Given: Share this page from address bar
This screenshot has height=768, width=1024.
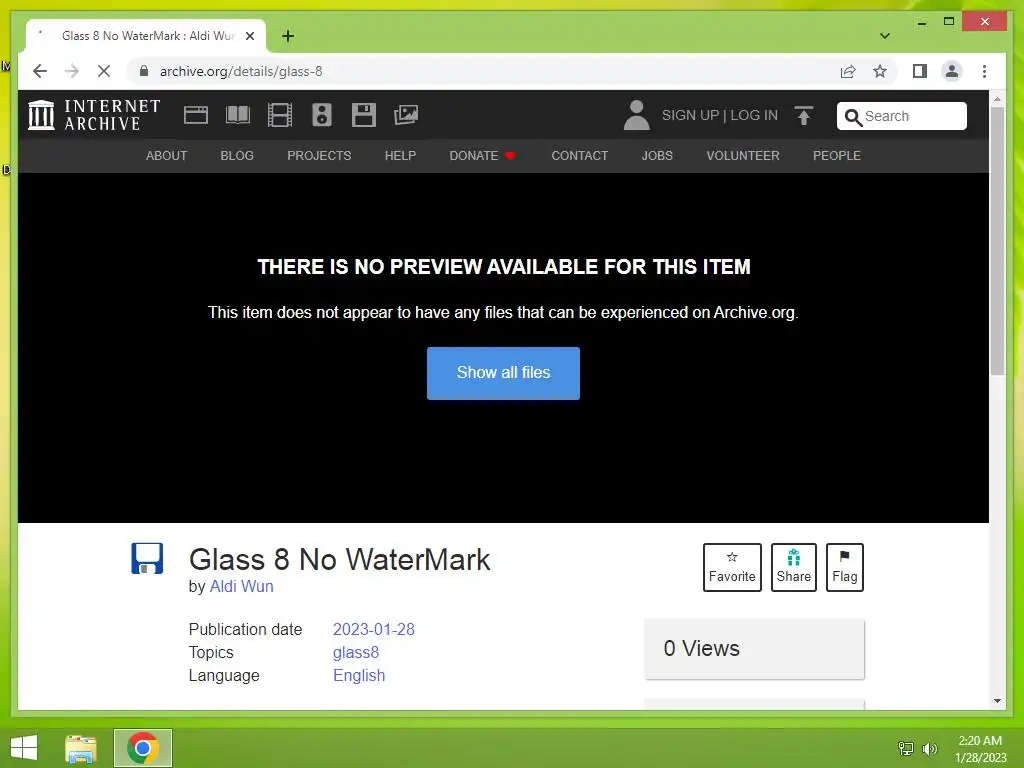Looking at the screenshot, I should [848, 71].
